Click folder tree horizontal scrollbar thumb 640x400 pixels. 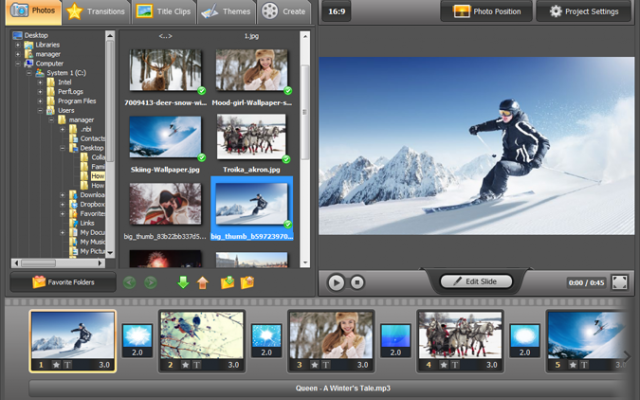coord(38,263)
